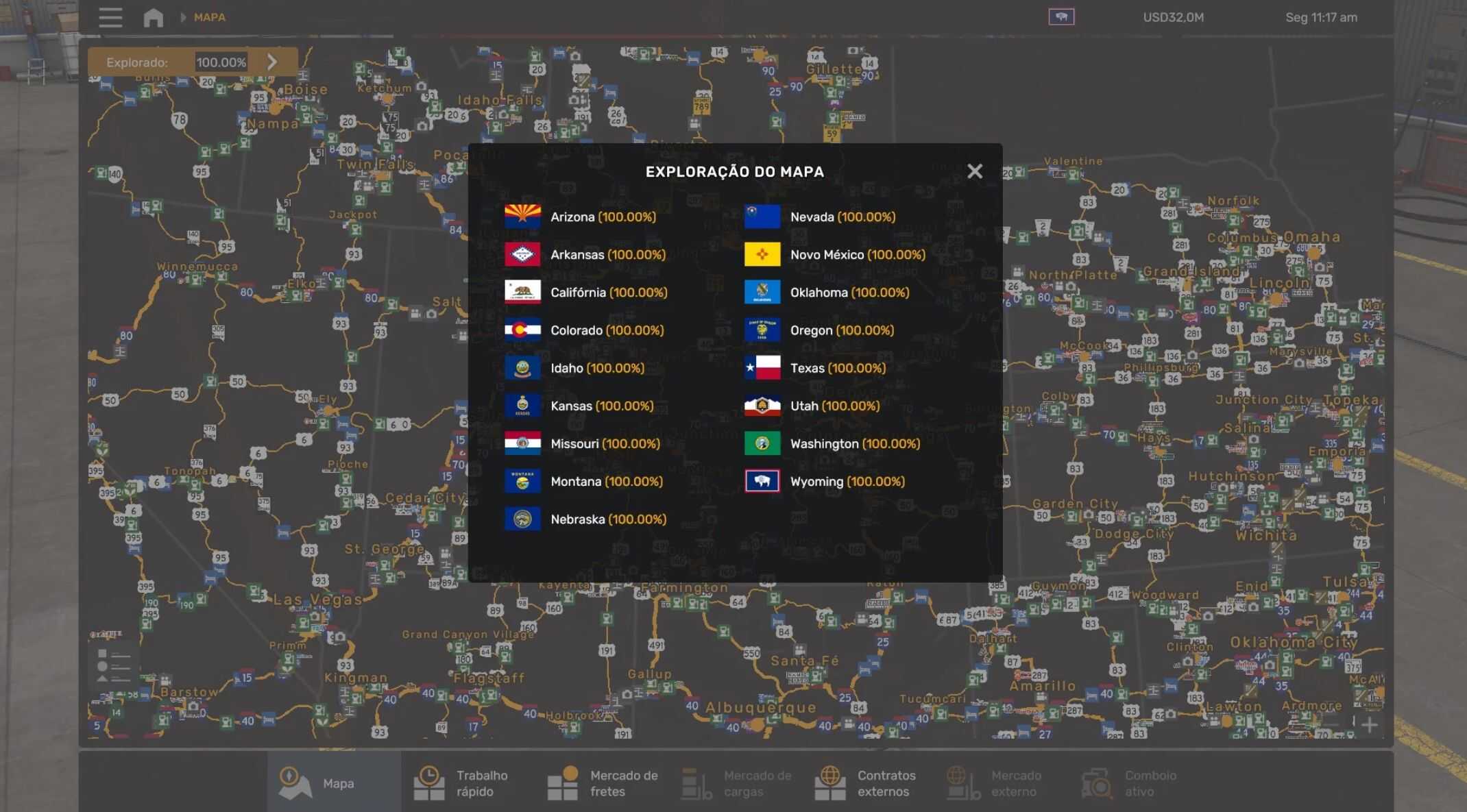Click the Explorado 100.00% value field
The width and height of the screenshot is (1467, 812).
coord(221,62)
